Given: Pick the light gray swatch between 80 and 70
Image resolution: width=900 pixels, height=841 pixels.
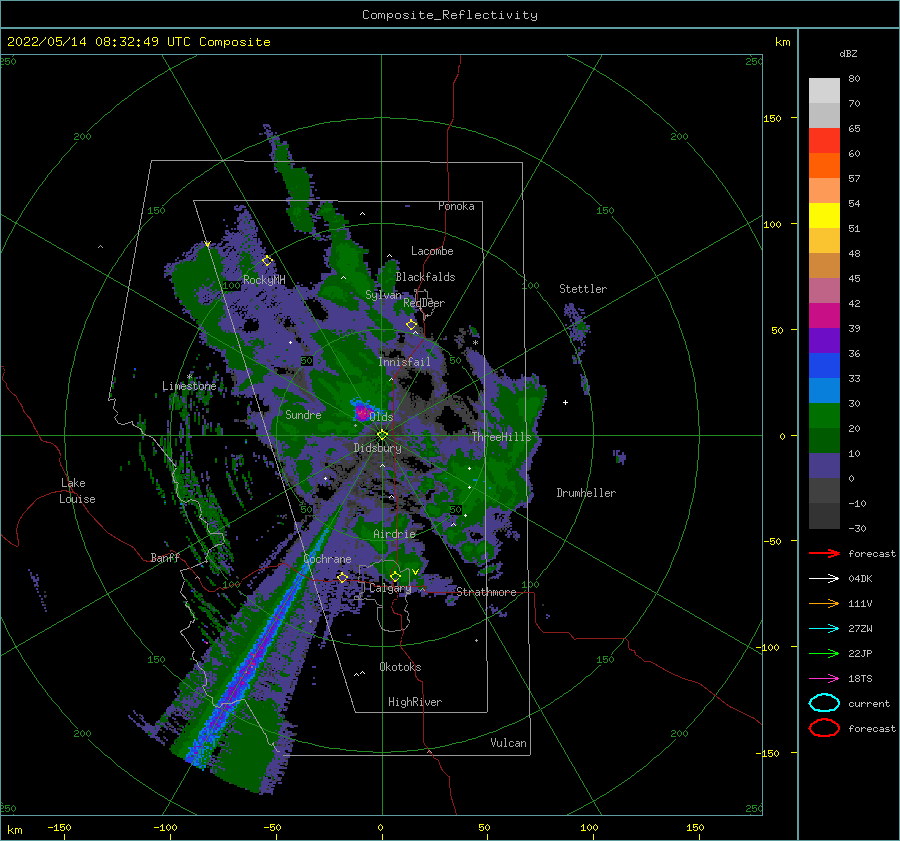Looking at the screenshot, I should [x=824, y=91].
